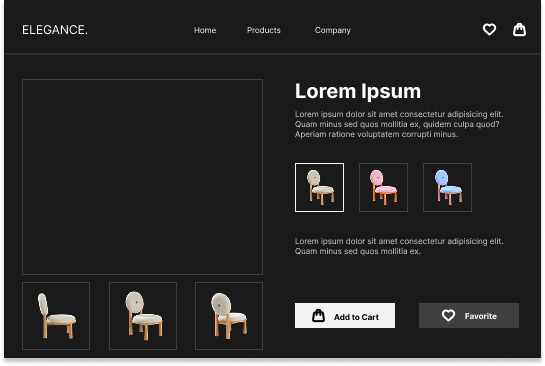The height and width of the screenshot is (366, 545).
Task: View the angled rear chair thumbnail on the right
Action: tap(229, 316)
